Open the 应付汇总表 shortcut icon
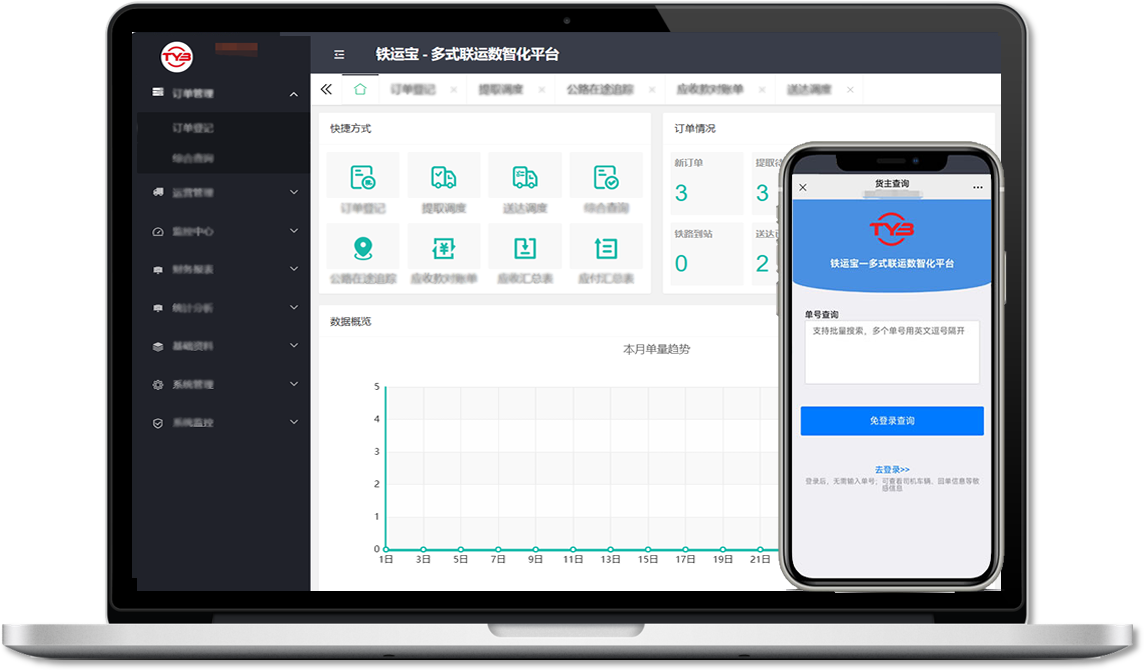Screen dimensions: 1144x670 (606, 248)
